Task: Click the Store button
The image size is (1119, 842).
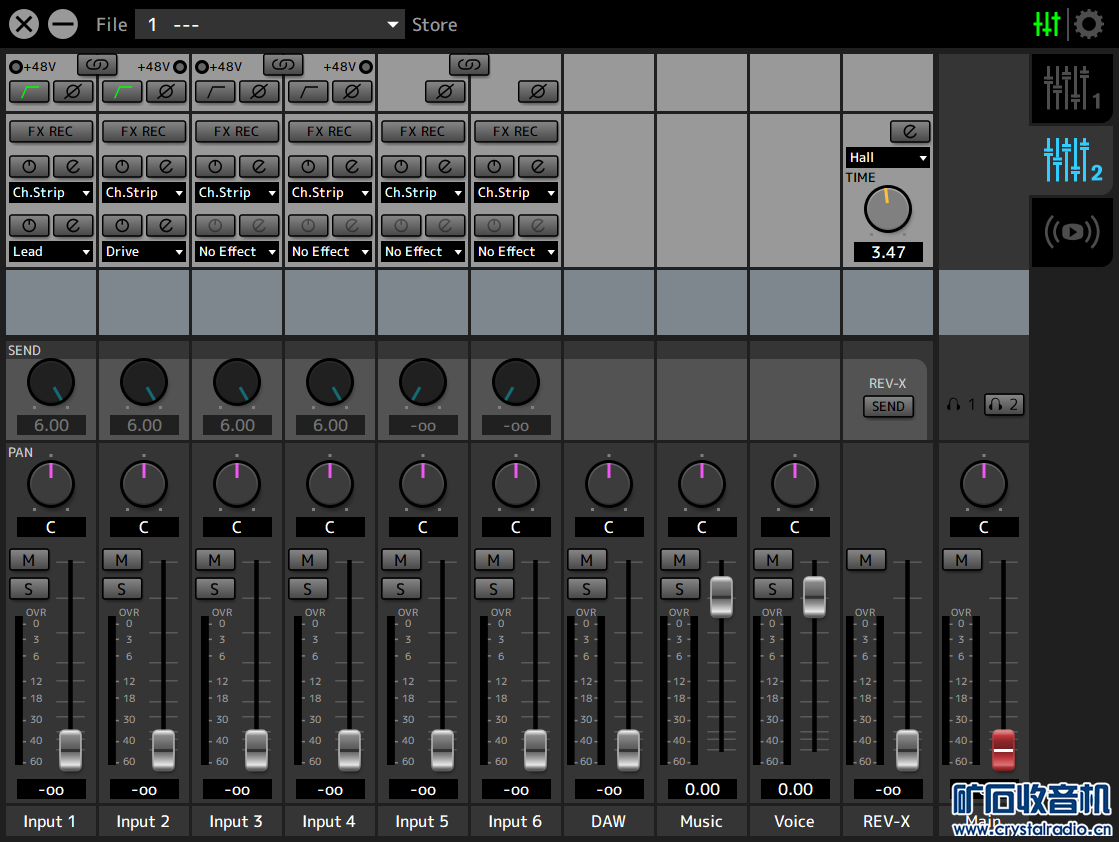Action: click(434, 25)
